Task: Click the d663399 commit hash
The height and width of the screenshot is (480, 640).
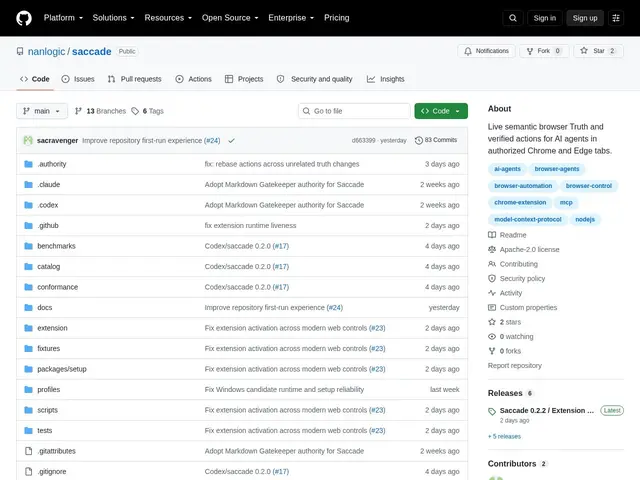Action: click(x=363, y=140)
